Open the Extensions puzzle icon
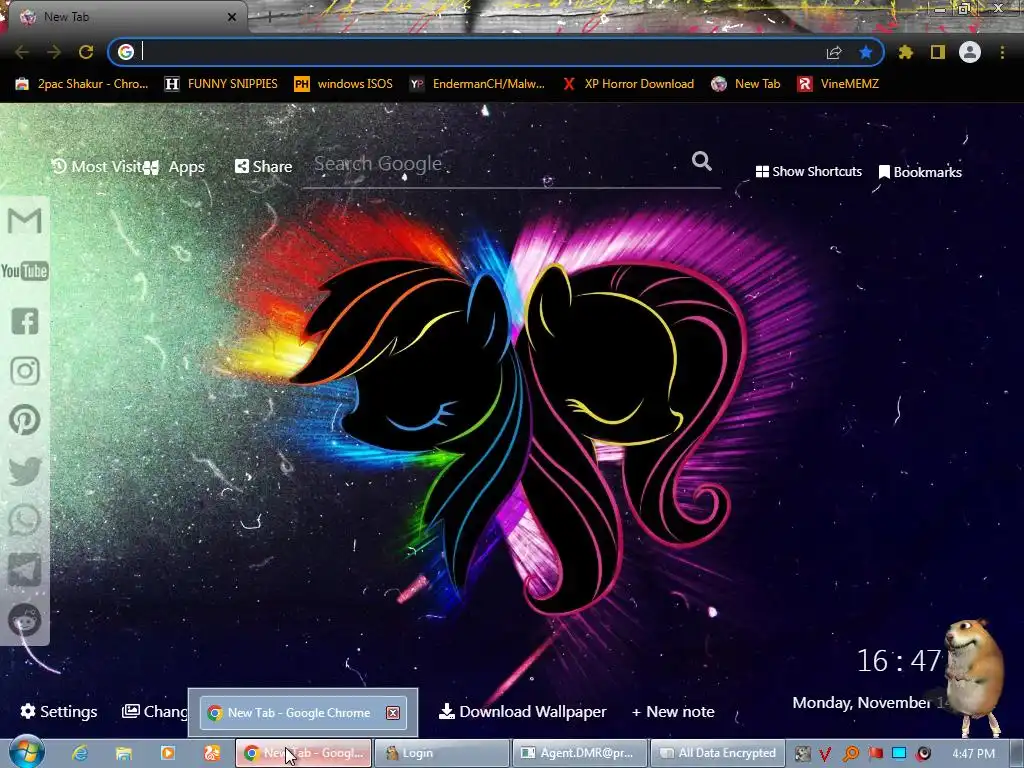The image size is (1024, 768). coord(906,52)
